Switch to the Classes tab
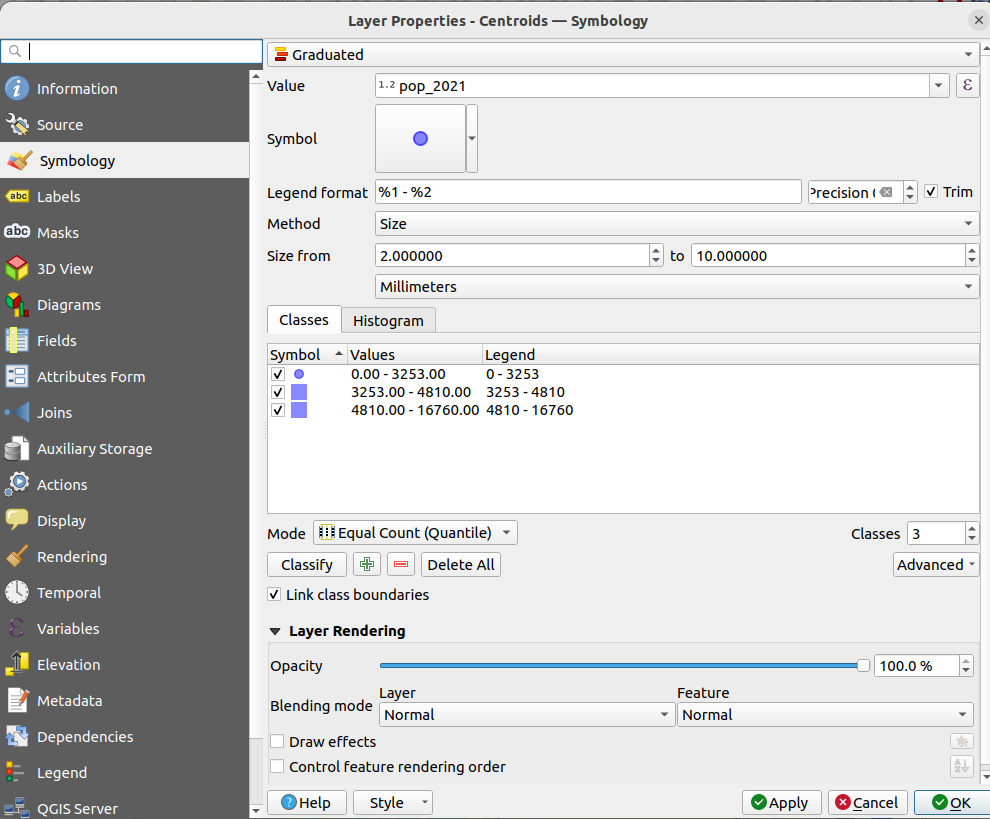The image size is (990, 819). click(304, 320)
